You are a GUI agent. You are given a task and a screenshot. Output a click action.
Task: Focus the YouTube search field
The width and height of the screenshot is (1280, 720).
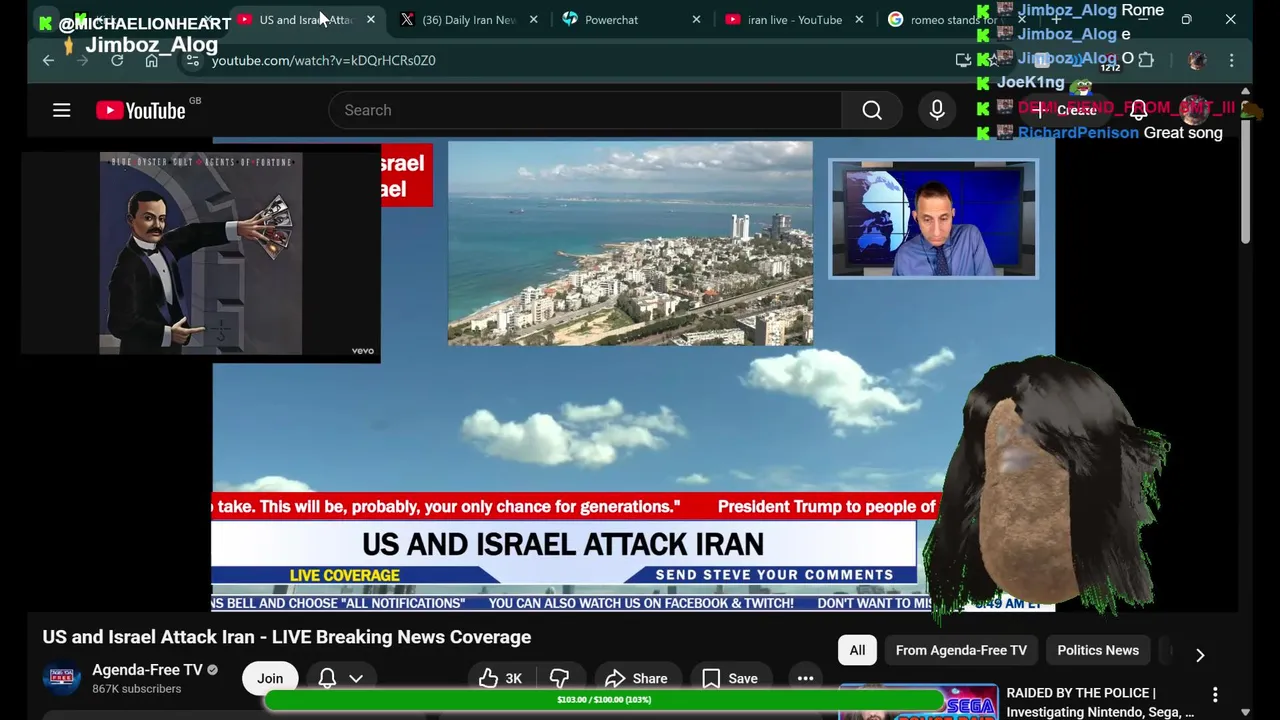pyautogui.click(x=585, y=110)
